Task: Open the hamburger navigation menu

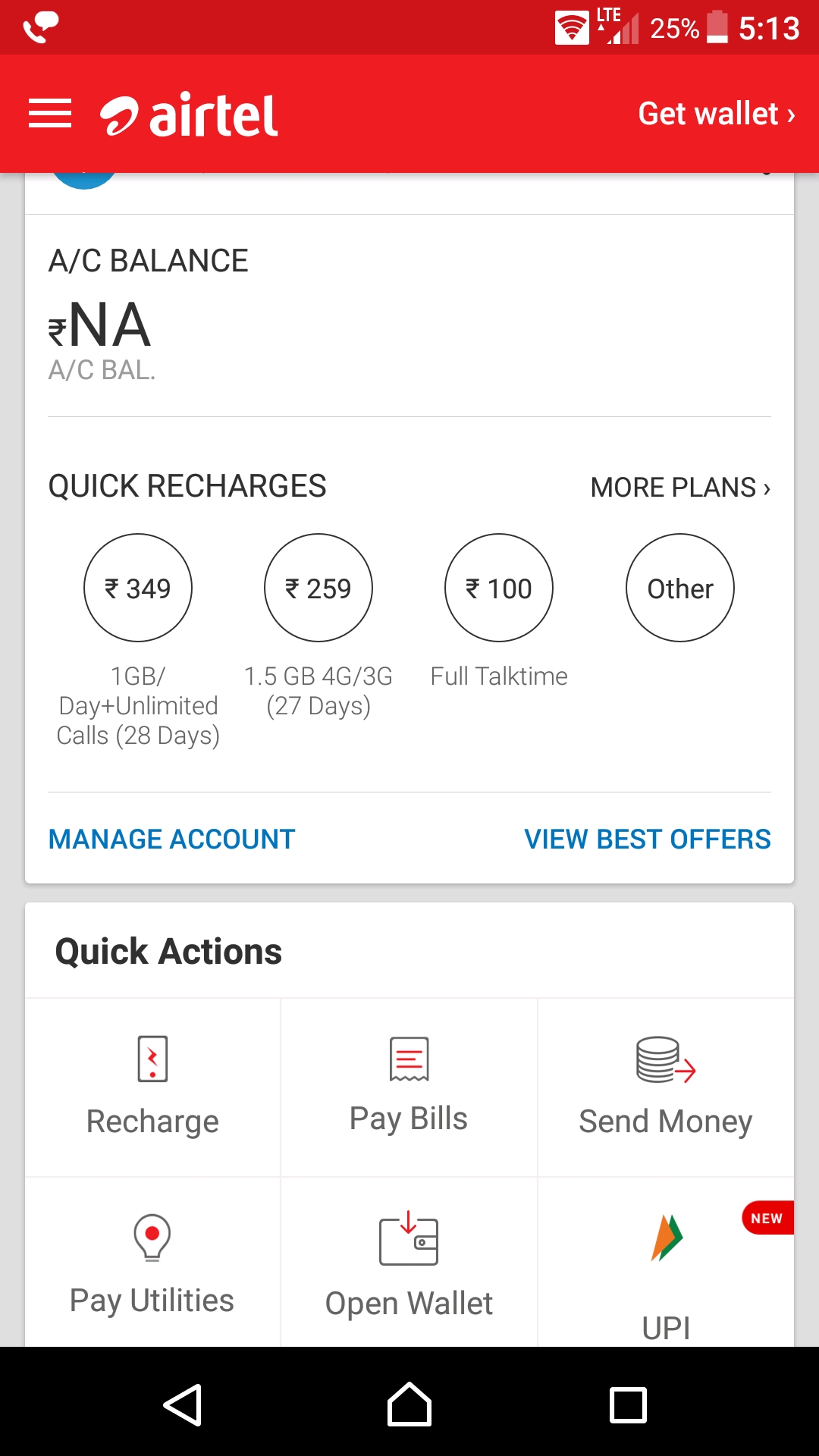Action: 50,114
